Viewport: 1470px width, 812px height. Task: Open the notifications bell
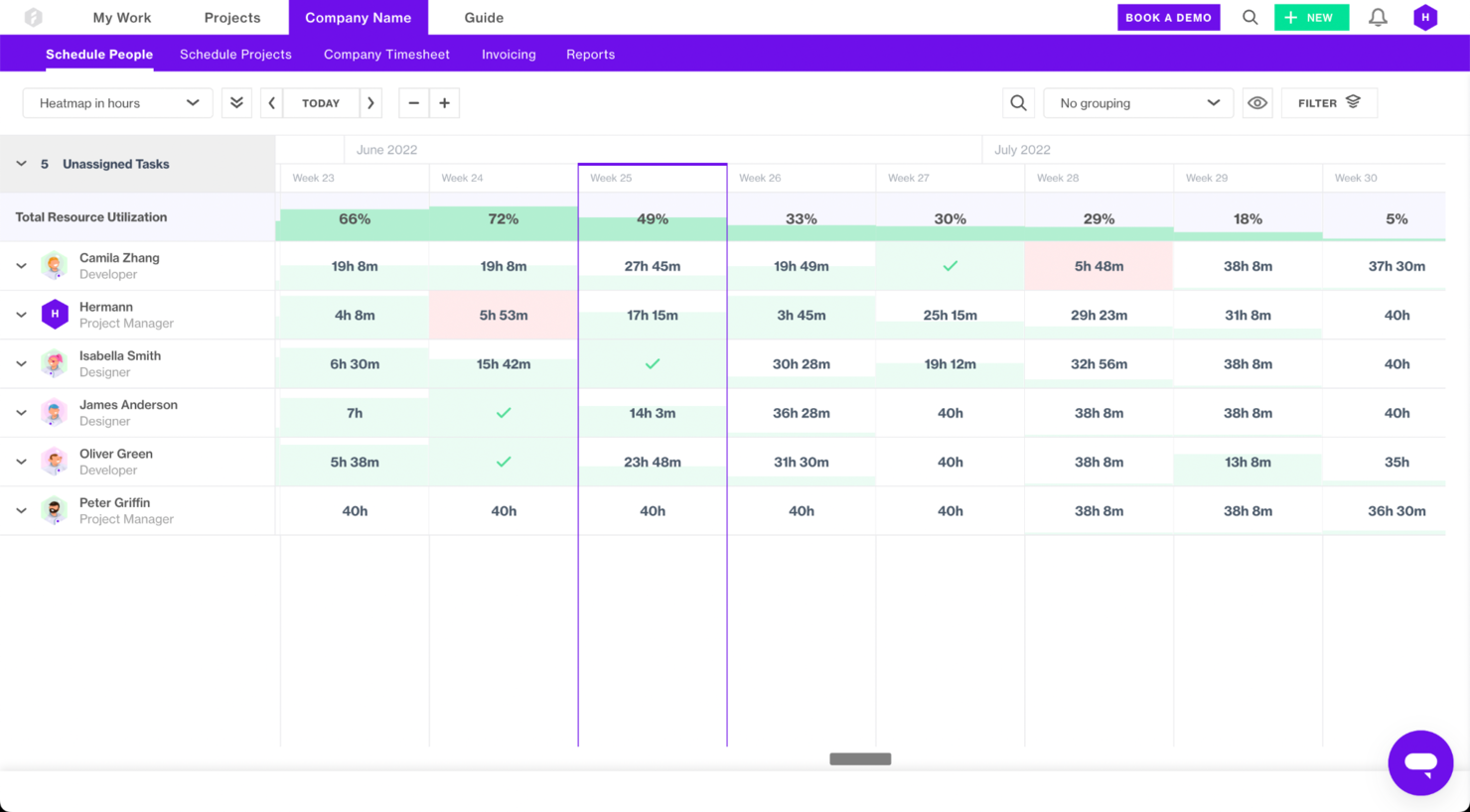[1378, 17]
